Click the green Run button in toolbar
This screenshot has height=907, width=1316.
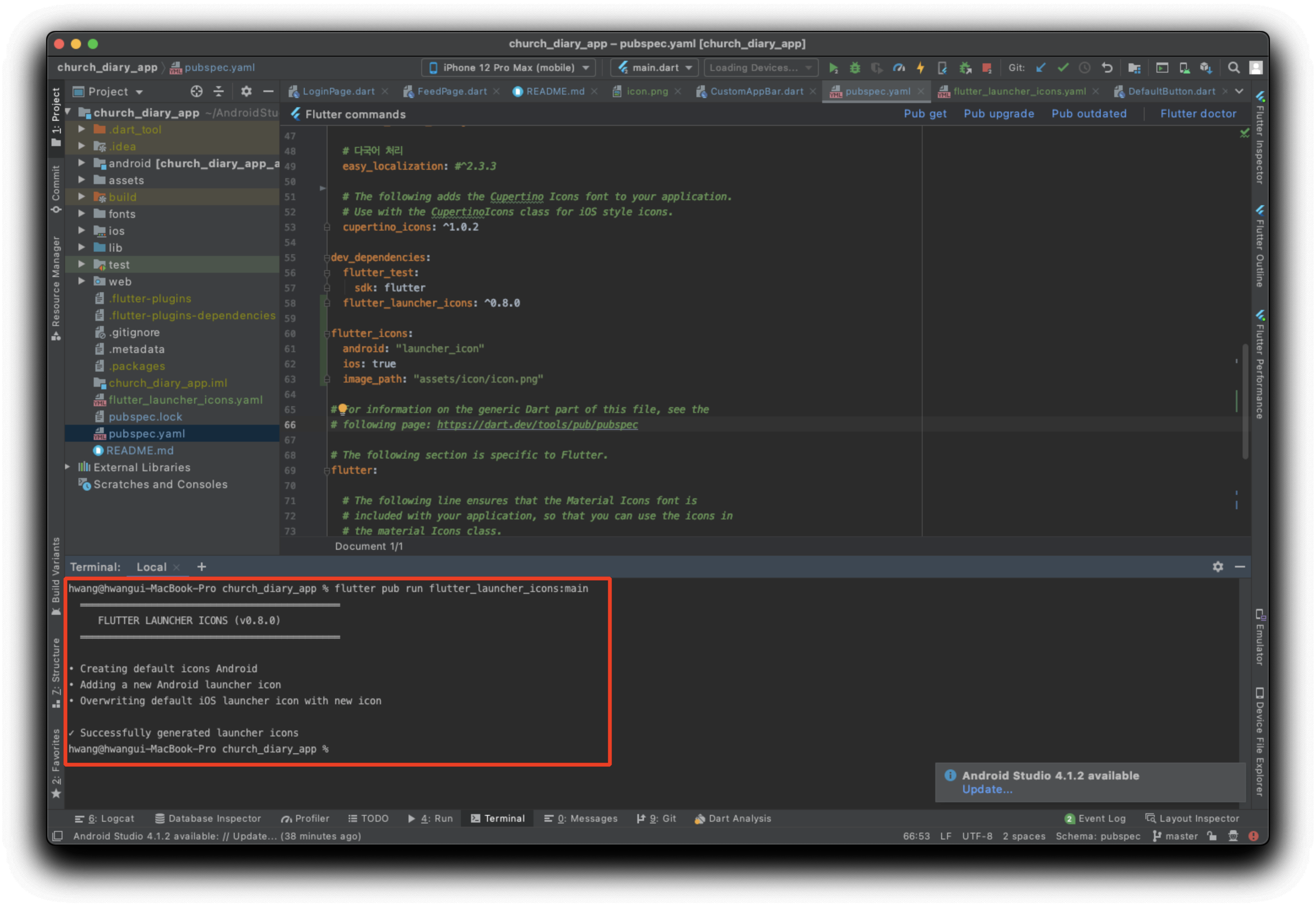click(833, 68)
